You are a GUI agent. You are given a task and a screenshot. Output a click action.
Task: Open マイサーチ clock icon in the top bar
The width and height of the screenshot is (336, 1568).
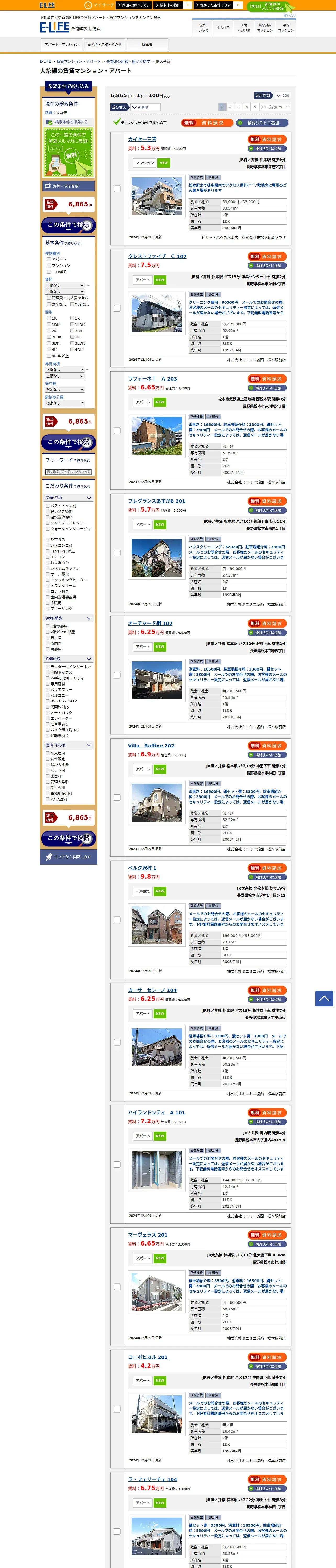[88, 5]
